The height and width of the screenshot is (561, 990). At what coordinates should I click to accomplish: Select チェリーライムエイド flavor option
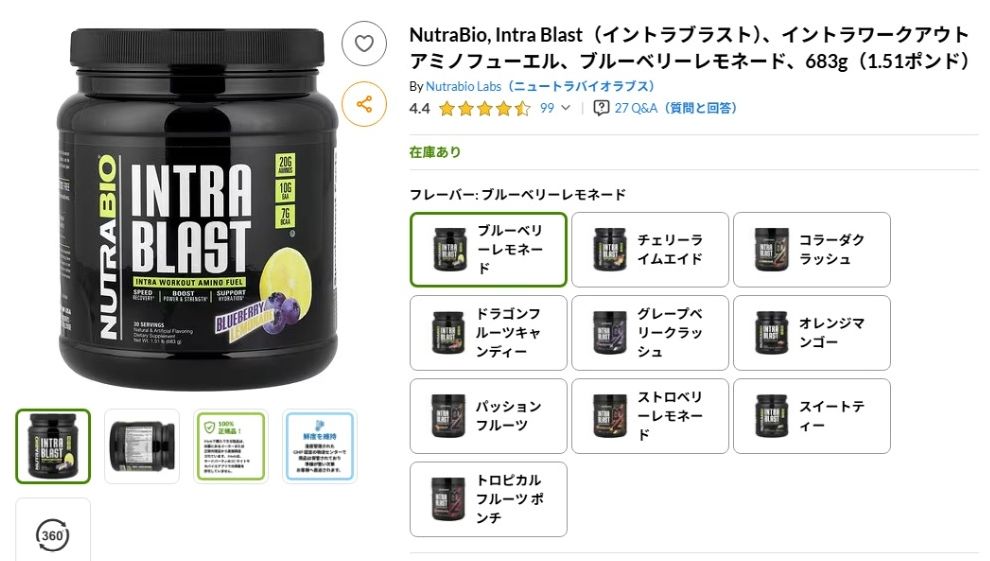point(650,250)
